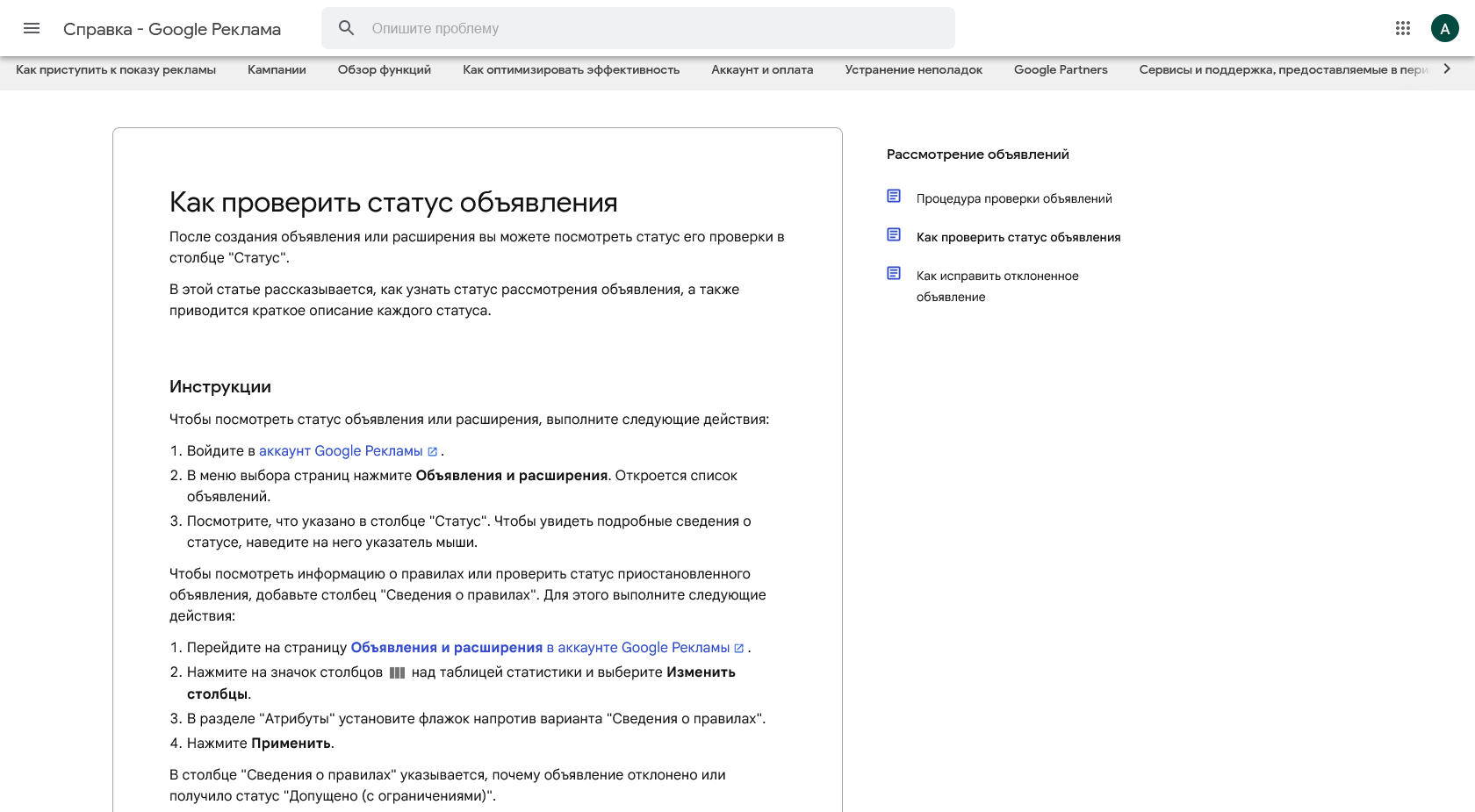
Task: Open the hamburger main menu
Action: [32, 28]
